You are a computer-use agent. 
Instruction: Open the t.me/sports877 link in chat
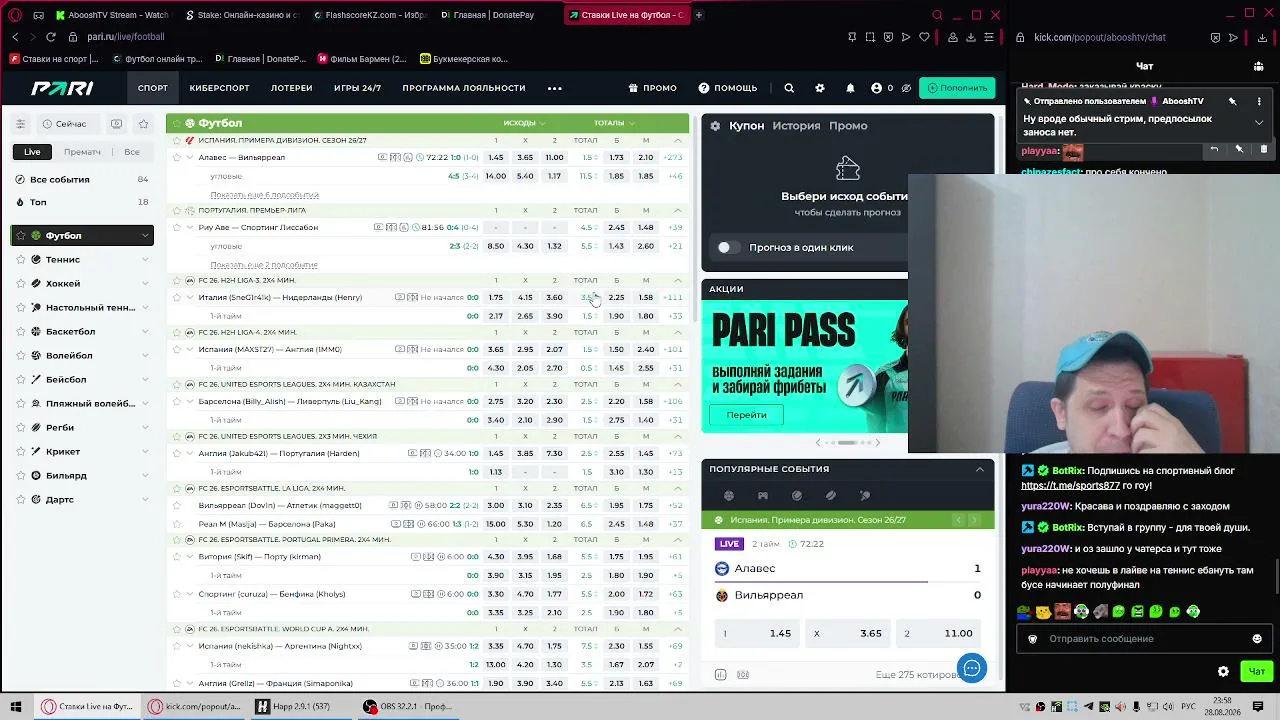tap(1070, 486)
